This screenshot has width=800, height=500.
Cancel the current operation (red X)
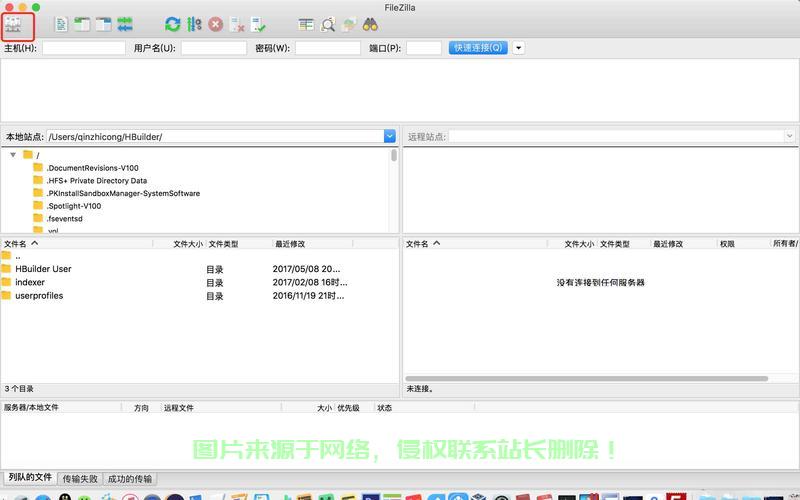[216, 24]
